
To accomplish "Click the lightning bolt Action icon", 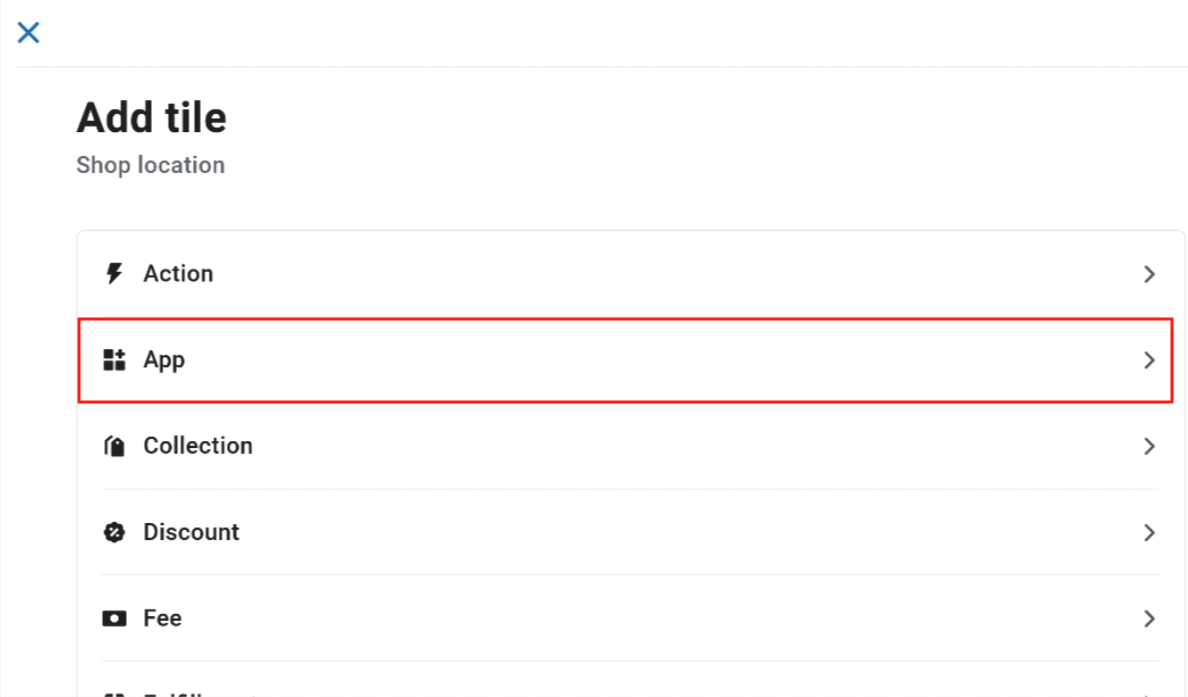I will coord(114,273).
